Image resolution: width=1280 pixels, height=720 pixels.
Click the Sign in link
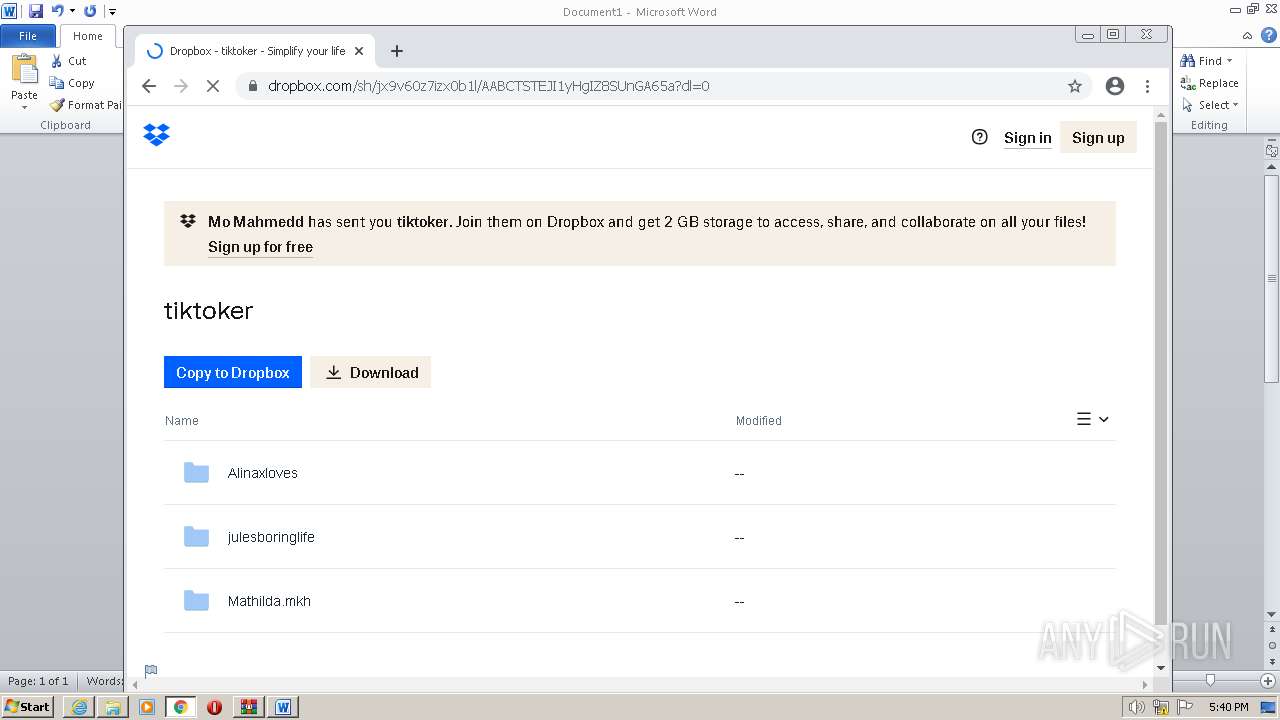[1027, 138]
